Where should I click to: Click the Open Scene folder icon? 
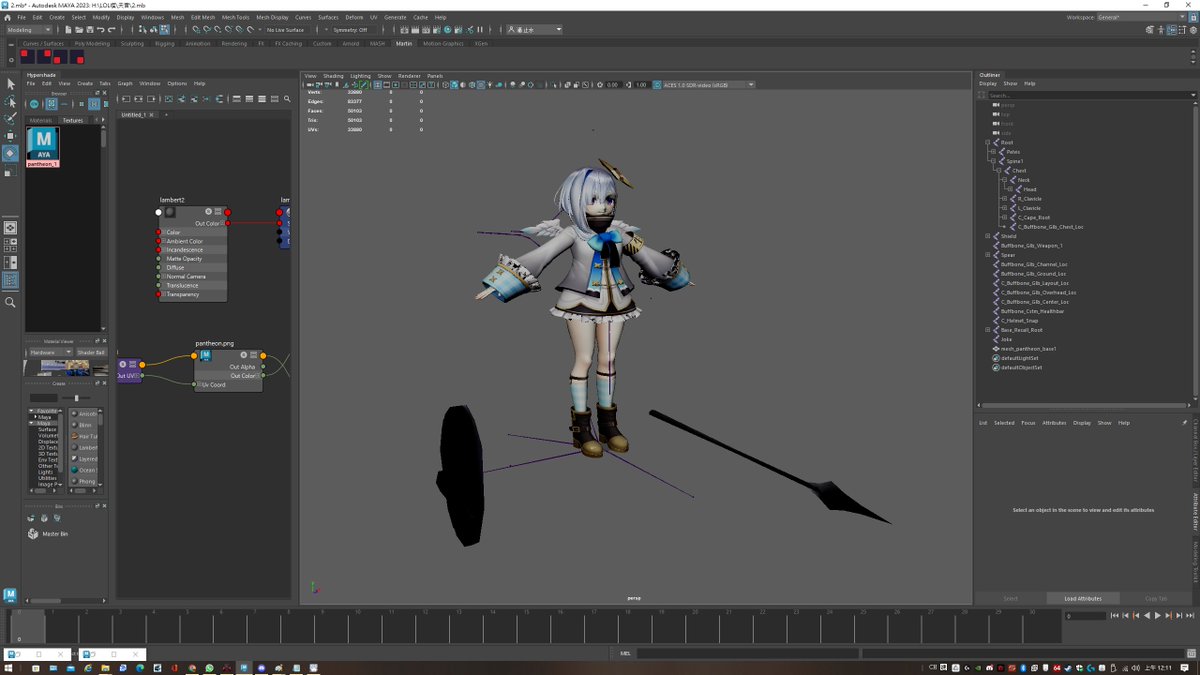78,30
